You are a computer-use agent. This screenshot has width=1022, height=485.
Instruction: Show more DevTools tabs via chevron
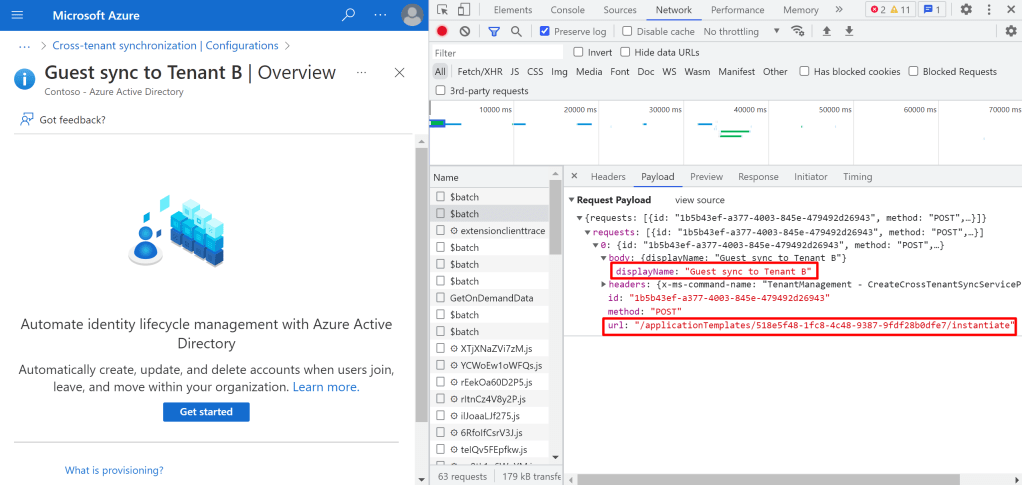(839, 10)
